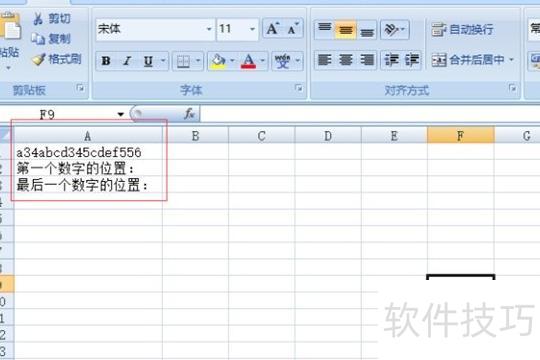Toggle underline formatting

(x=148, y=61)
